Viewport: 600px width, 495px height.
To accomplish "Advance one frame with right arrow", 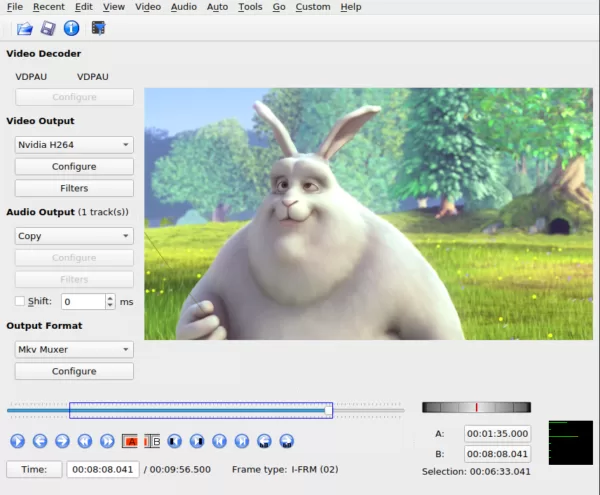I will [62, 441].
